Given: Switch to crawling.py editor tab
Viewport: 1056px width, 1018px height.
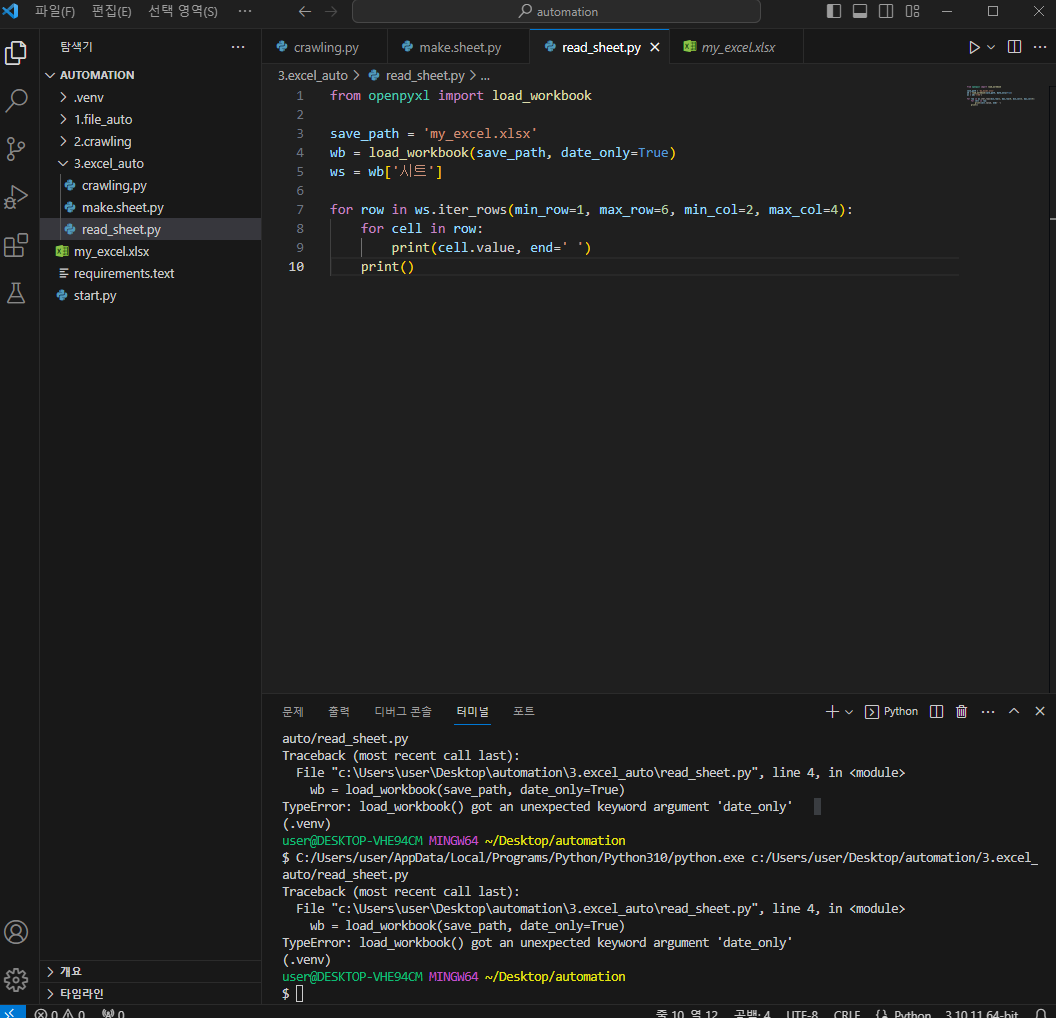Looking at the screenshot, I should (x=324, y=47).
